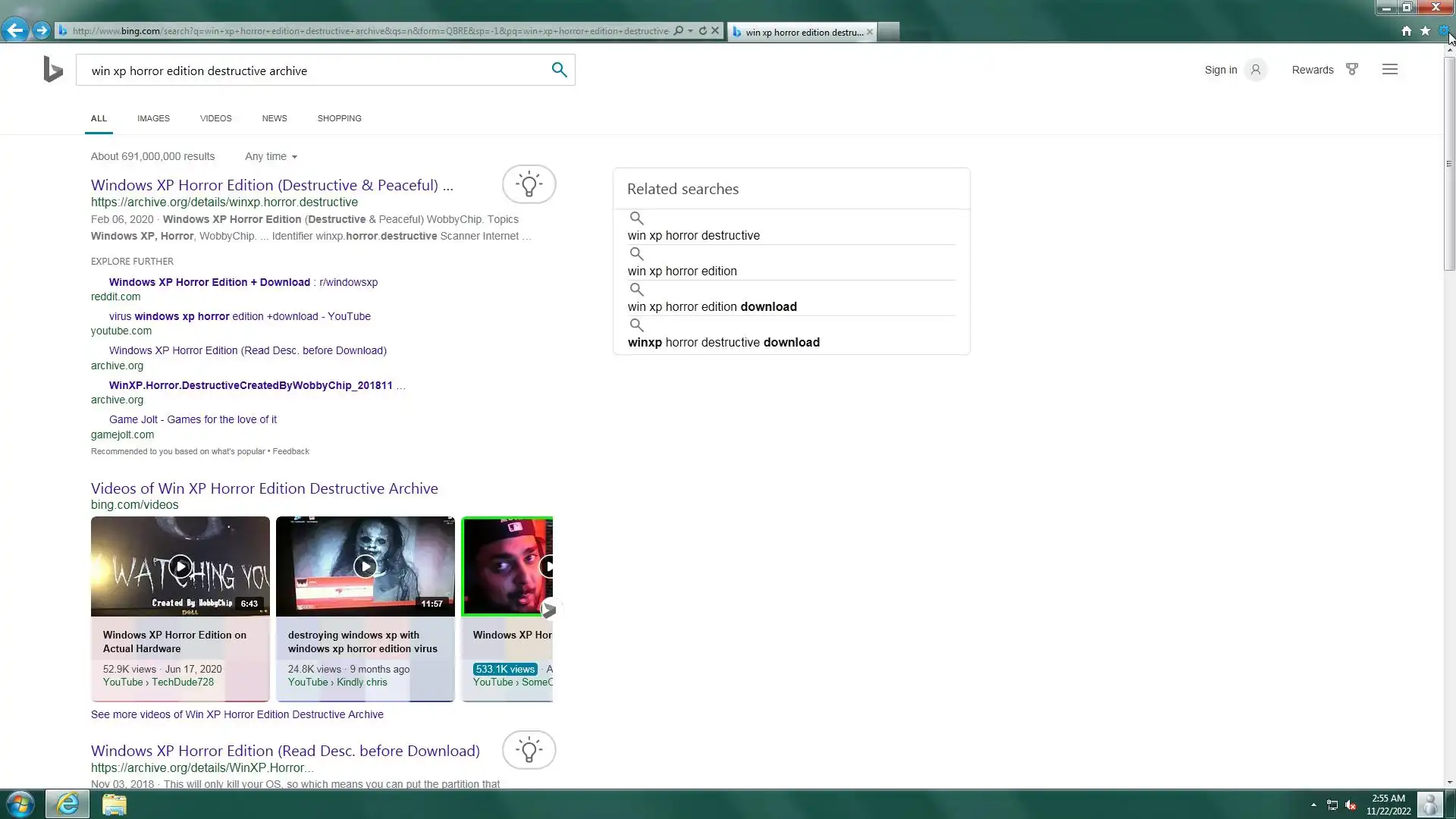Open address bar search dropdown arrow
The height and width of the screenshot is (819, 1456).
(690, 31)
